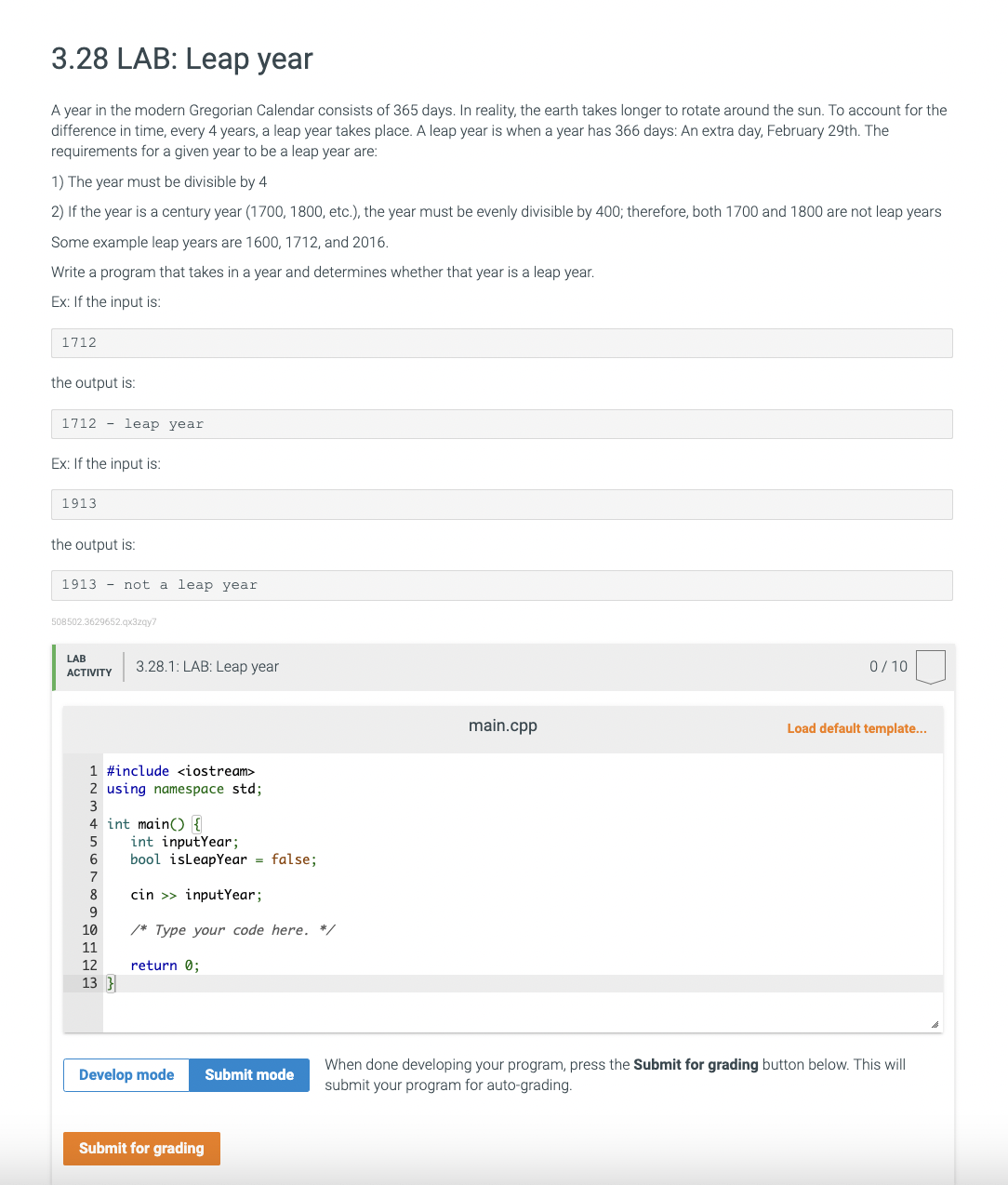
Task: Click code line 'bool isLeapYear = false;'
Action: click(223, 859)
